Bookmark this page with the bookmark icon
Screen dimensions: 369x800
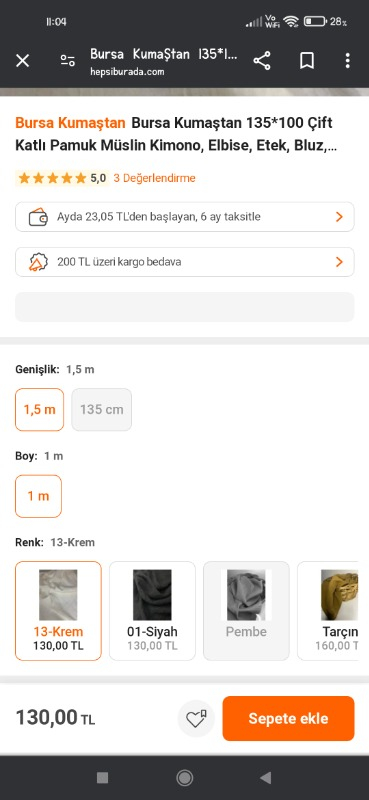pos(307,61)
